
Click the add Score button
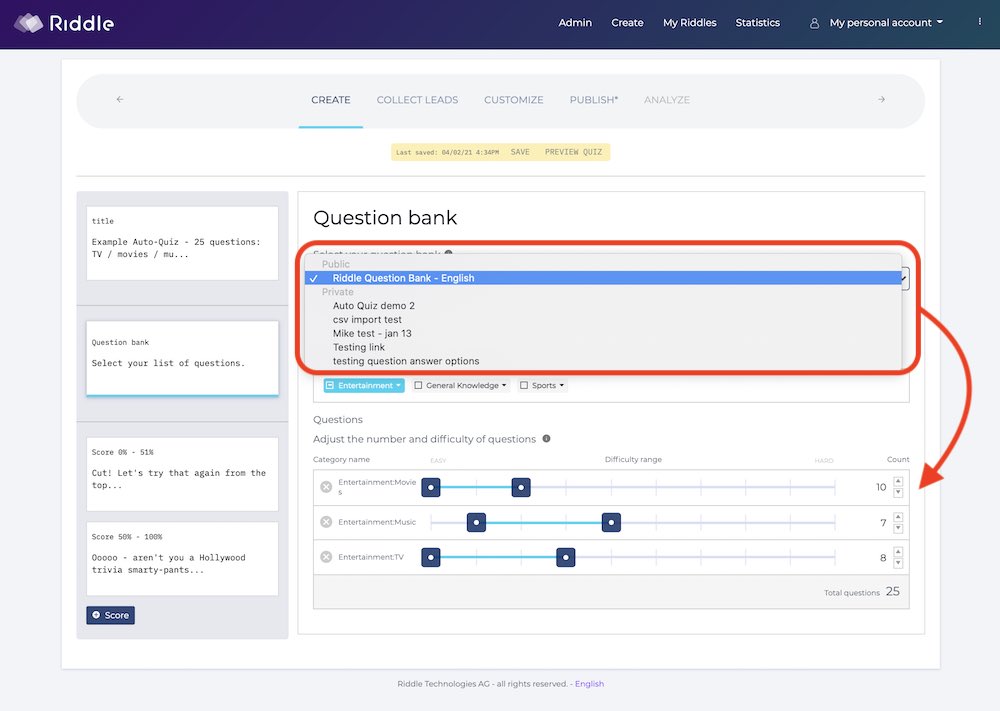[x=110, y=615]
